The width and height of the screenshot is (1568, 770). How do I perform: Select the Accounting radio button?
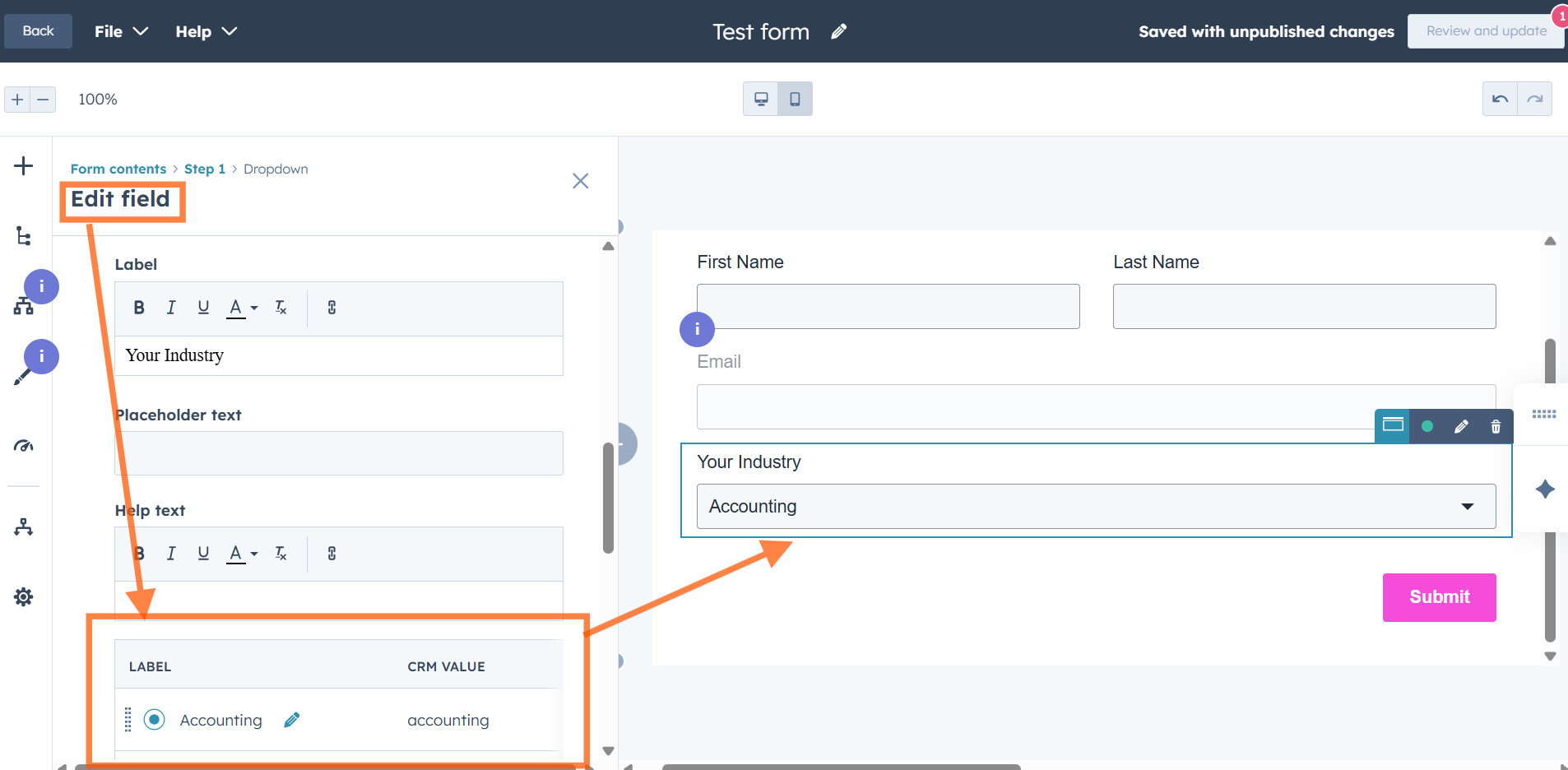click(x=154, y=720)
